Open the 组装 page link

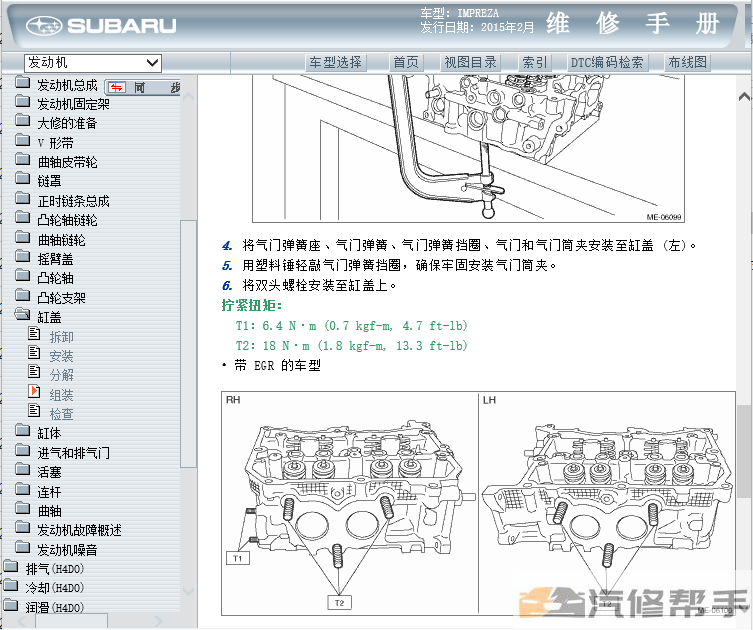[x=61, y=395]
